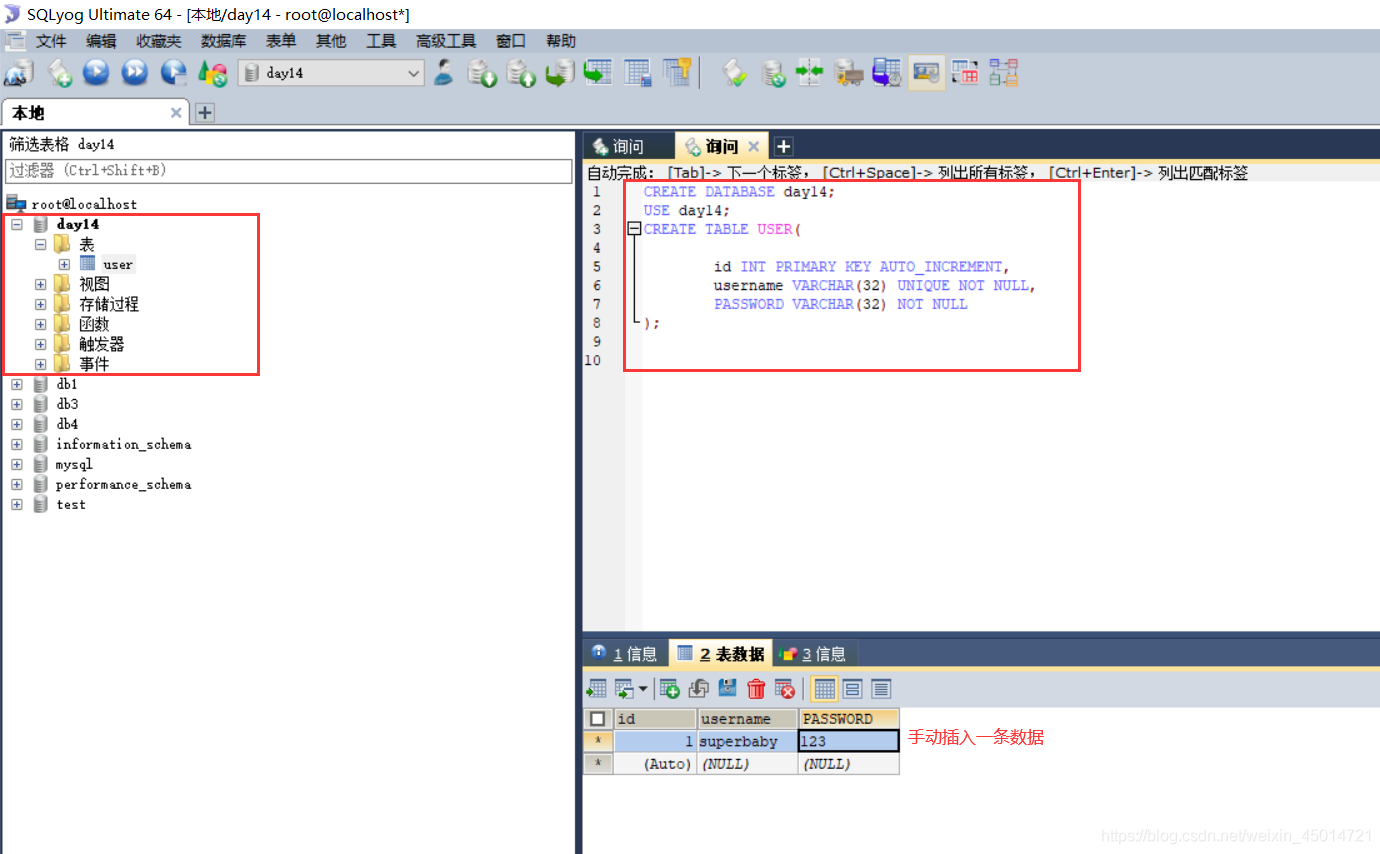Save changes with floppy disk icon

click(x=728, y=689)
